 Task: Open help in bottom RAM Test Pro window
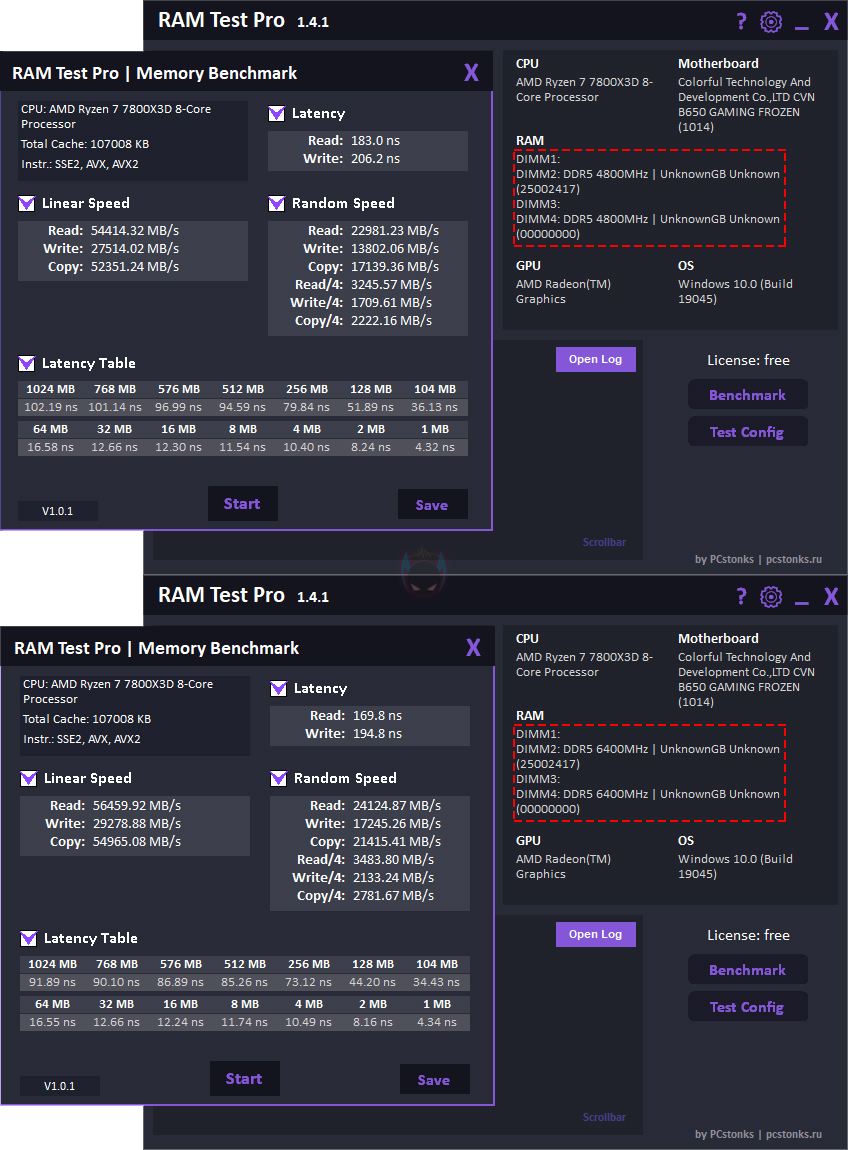[x=742, y=596]
